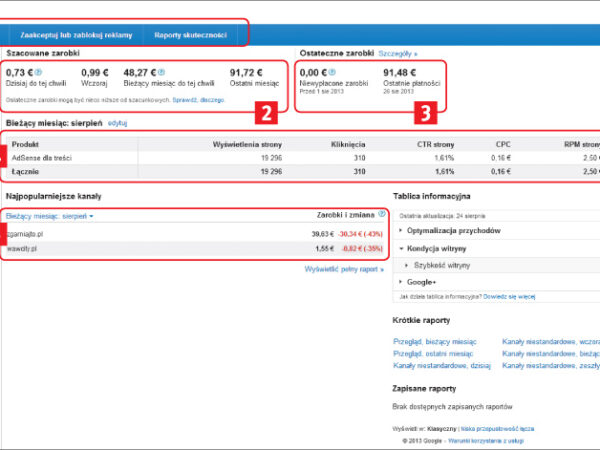Click the edytuj link next to current month

(x=118, y=122)
